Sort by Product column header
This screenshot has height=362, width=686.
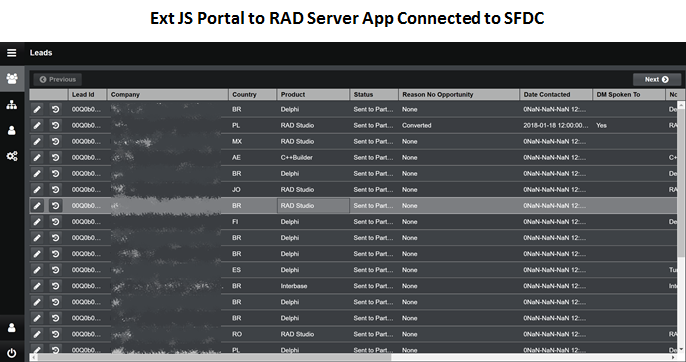point(313,95)
